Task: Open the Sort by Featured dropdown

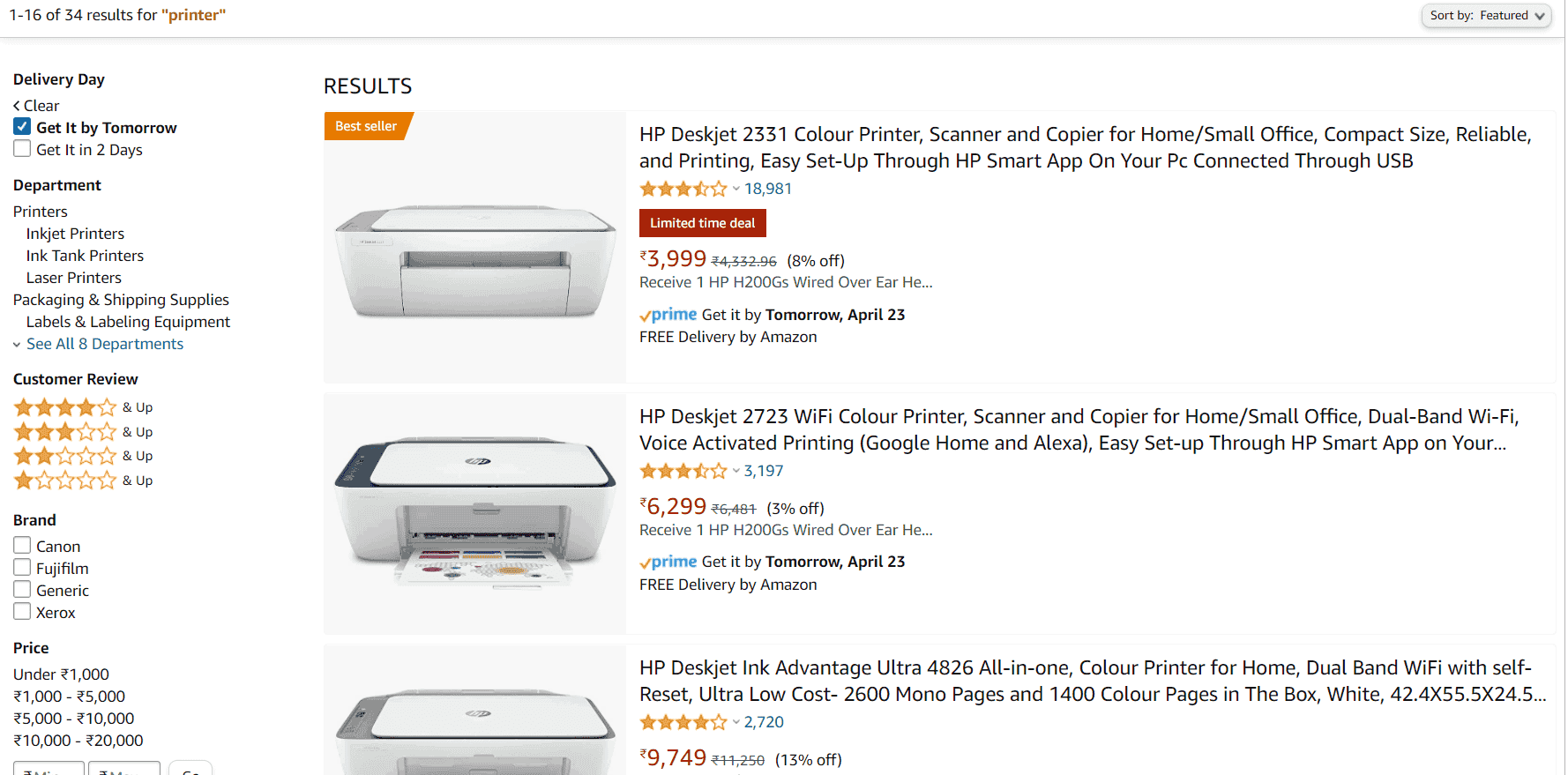Action: [1486, 16]
